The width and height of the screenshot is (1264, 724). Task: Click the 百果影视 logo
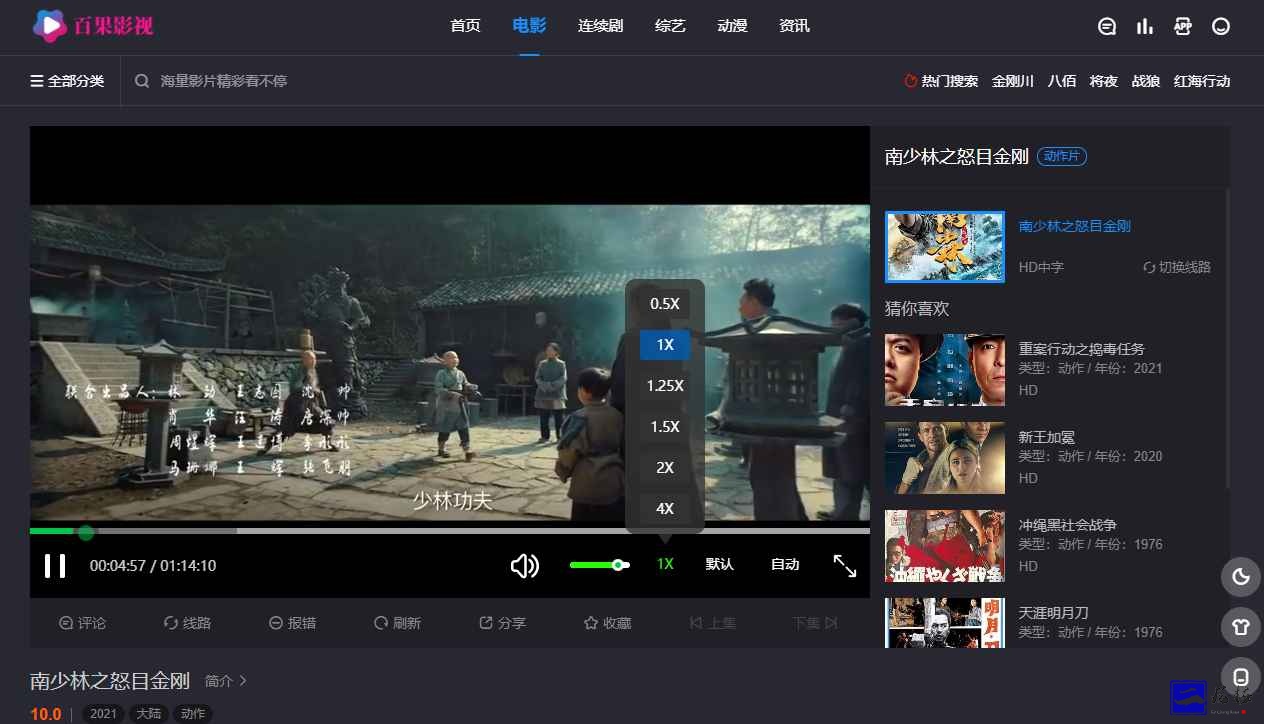[x=93, y=26]
